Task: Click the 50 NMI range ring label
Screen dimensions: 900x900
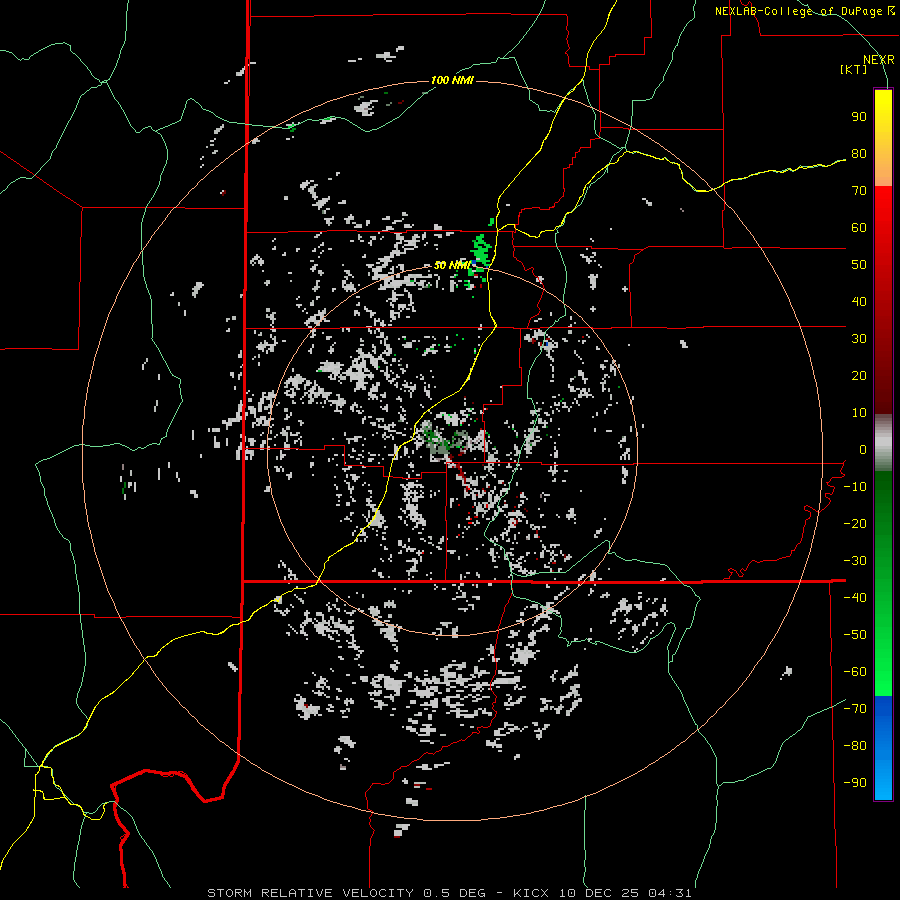Action: click(x=452, y=265)
